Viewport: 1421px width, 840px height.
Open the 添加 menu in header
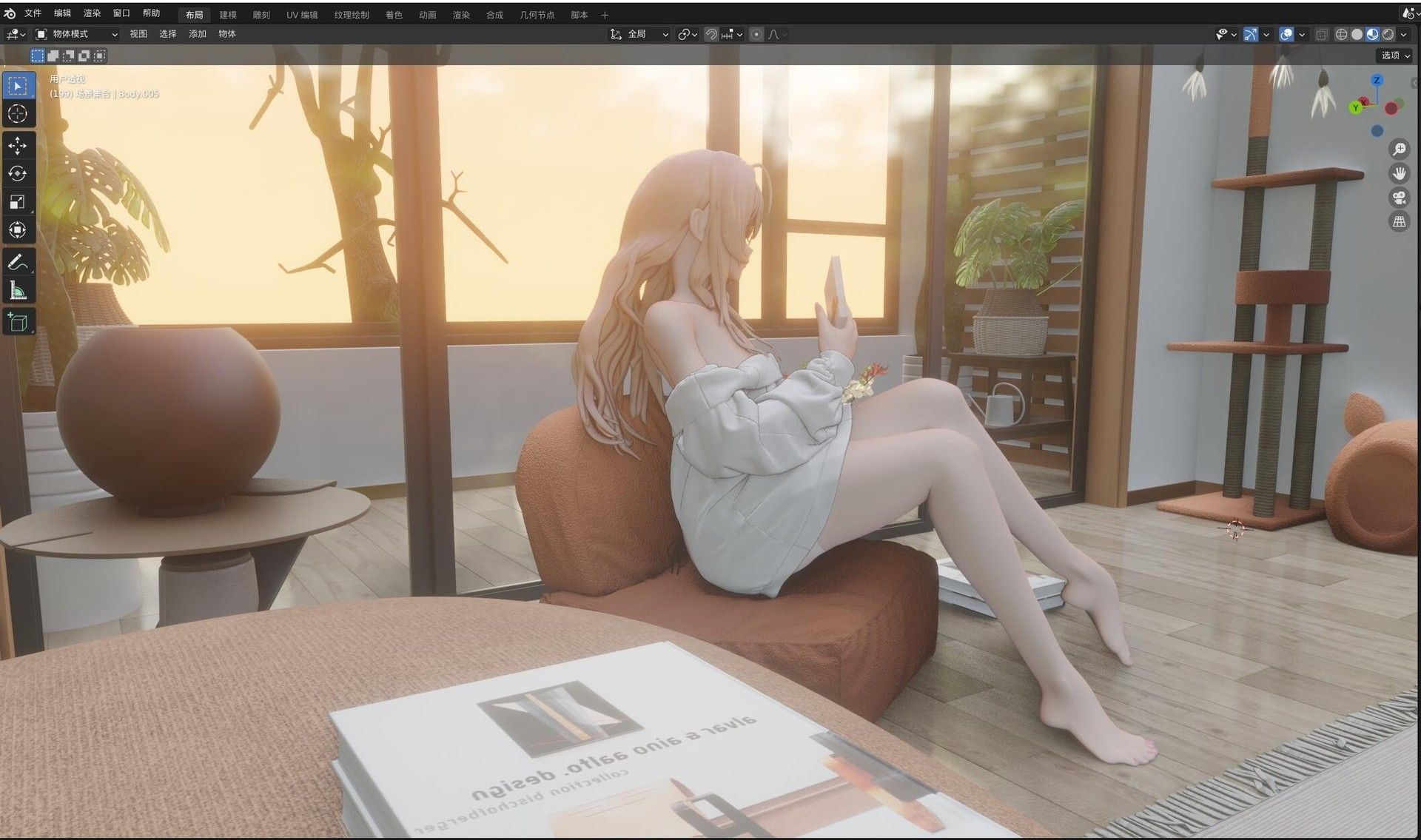pyautogui.click(x=197, y=34)
